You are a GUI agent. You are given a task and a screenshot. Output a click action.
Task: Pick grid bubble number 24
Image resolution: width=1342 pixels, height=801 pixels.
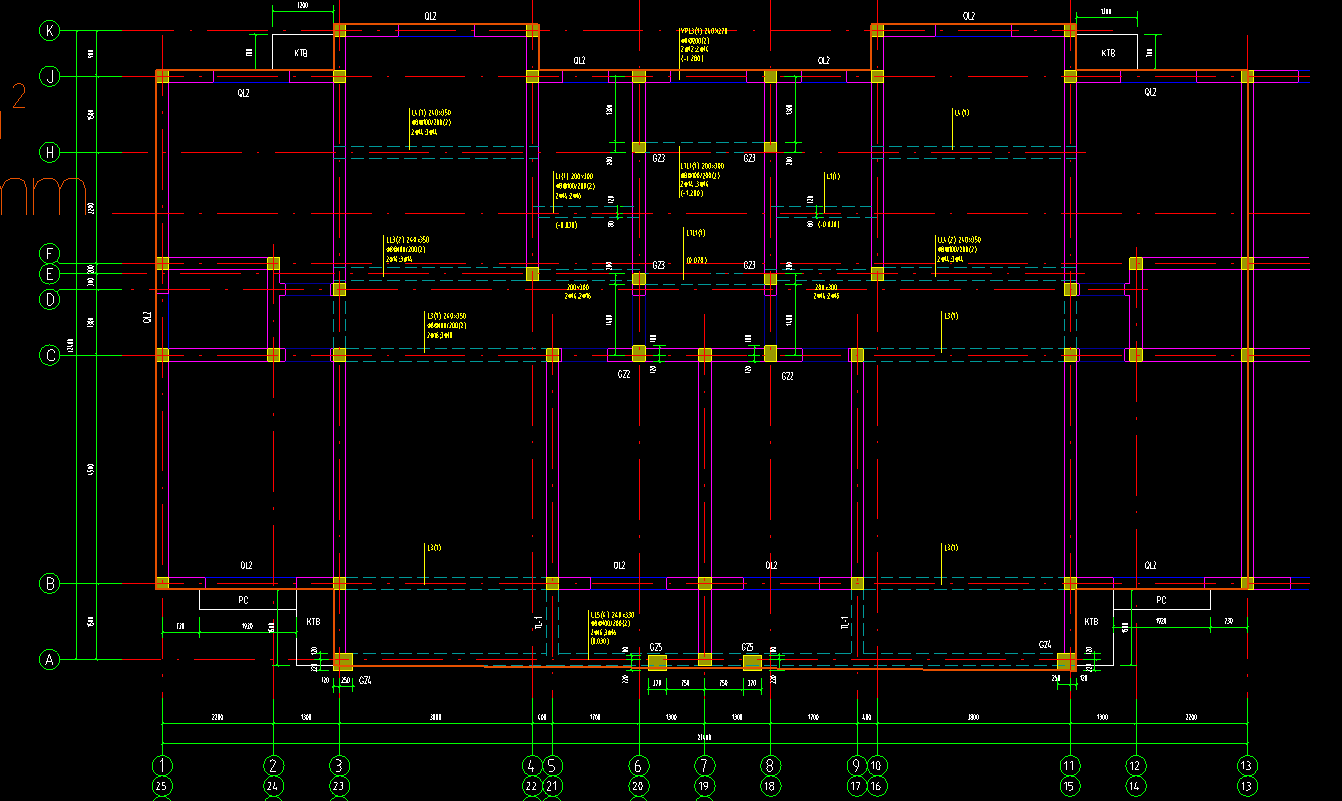pyautogui.click(x=273, y=786)
